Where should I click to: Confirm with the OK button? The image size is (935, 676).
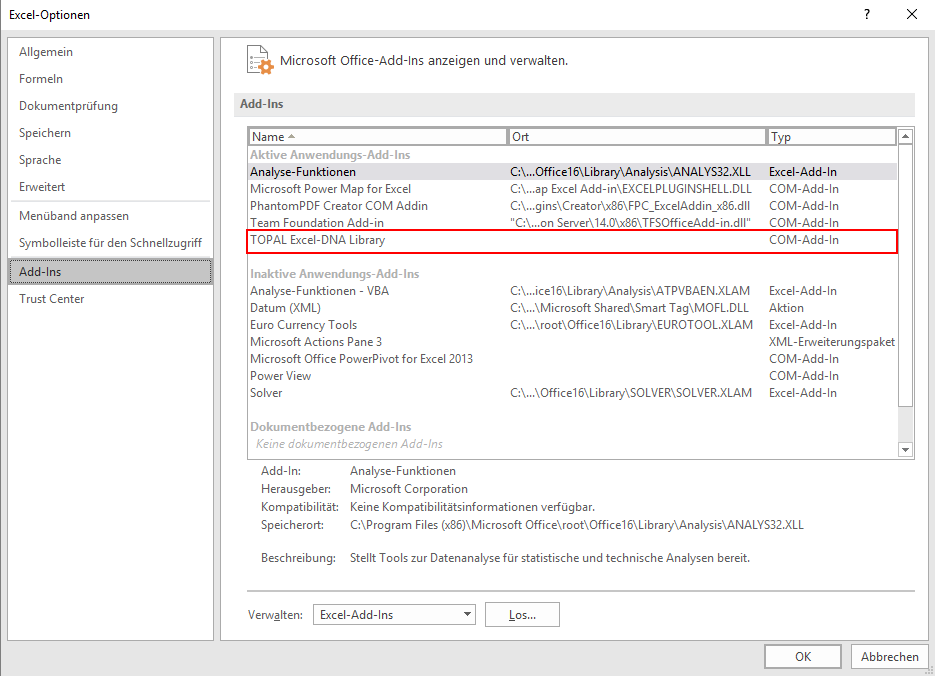pyautogui.click(x=802, y=657)
